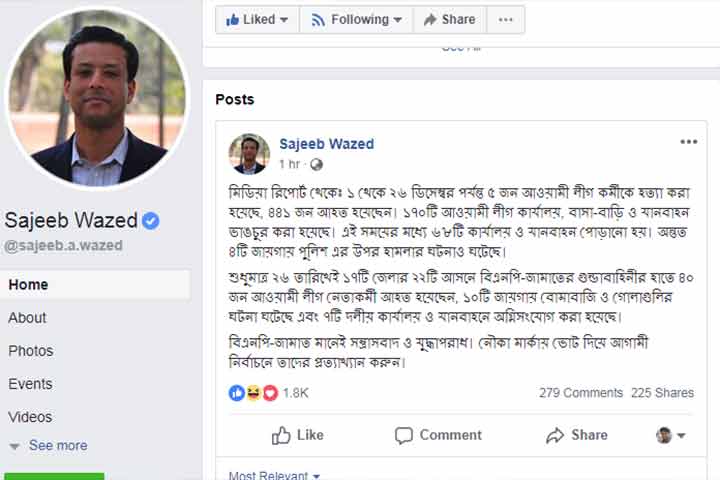Open the post's three-dot options menu
This screenshot has height=480, width=720.
point(688,142)
